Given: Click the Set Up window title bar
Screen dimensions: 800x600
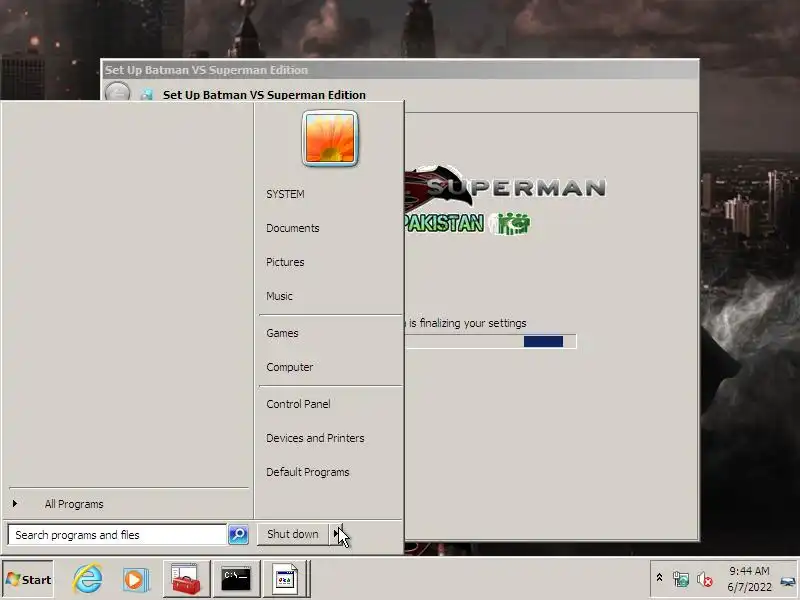Looking at the screenshot, I should (400, 70).
